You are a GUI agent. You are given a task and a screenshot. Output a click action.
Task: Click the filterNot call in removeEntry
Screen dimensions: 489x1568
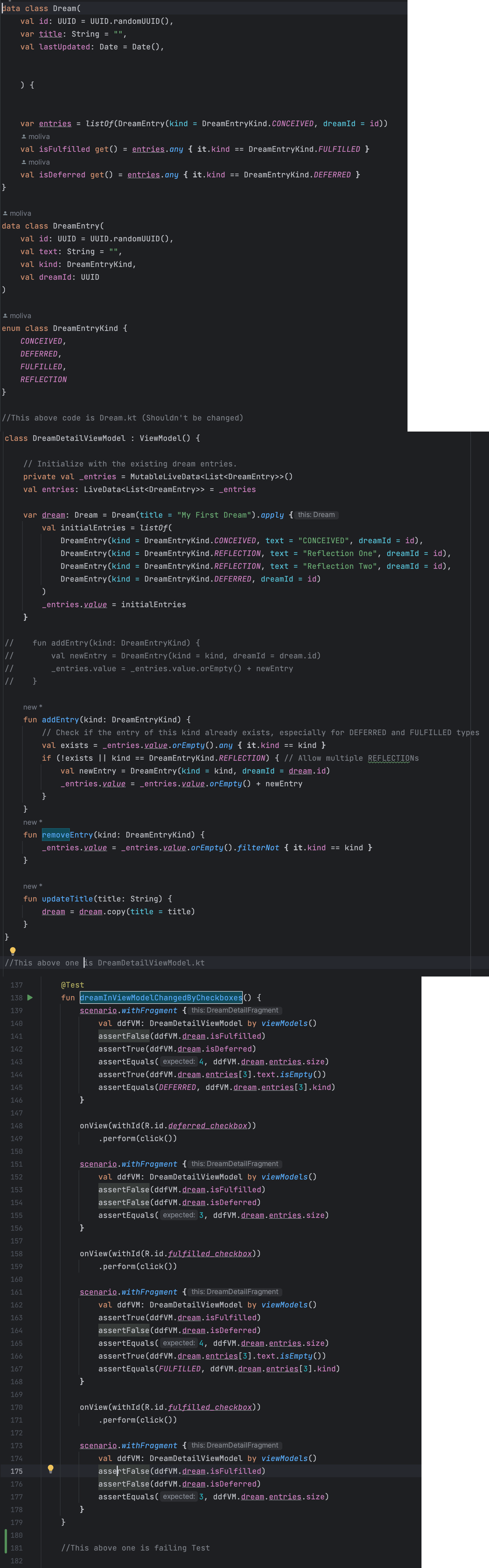coord(258,847)
